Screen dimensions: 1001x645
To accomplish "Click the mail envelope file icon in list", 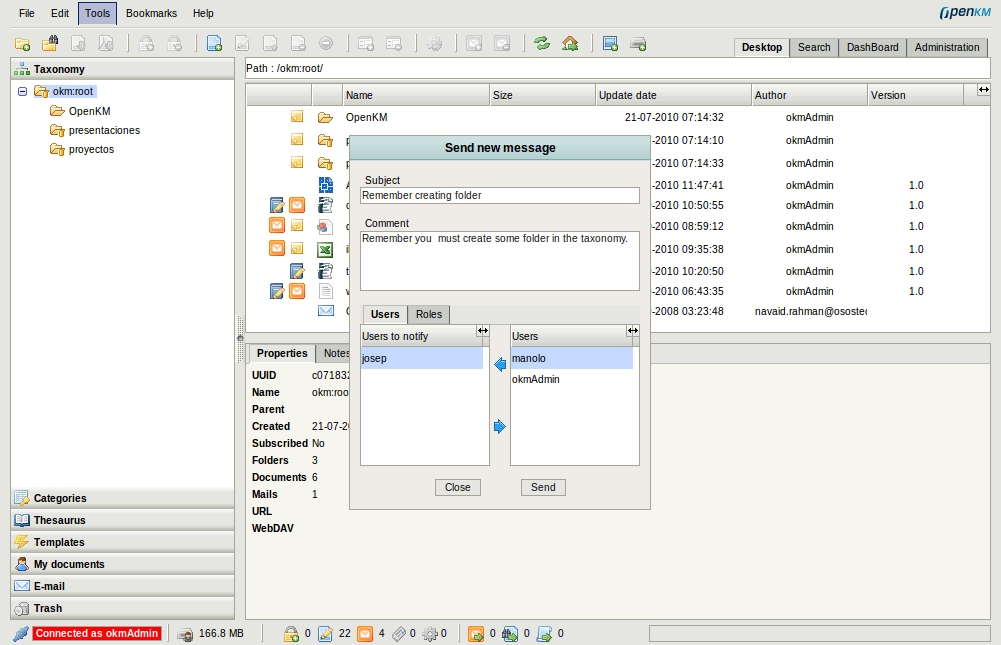I will pyautogui.click(x=326, y=311).
